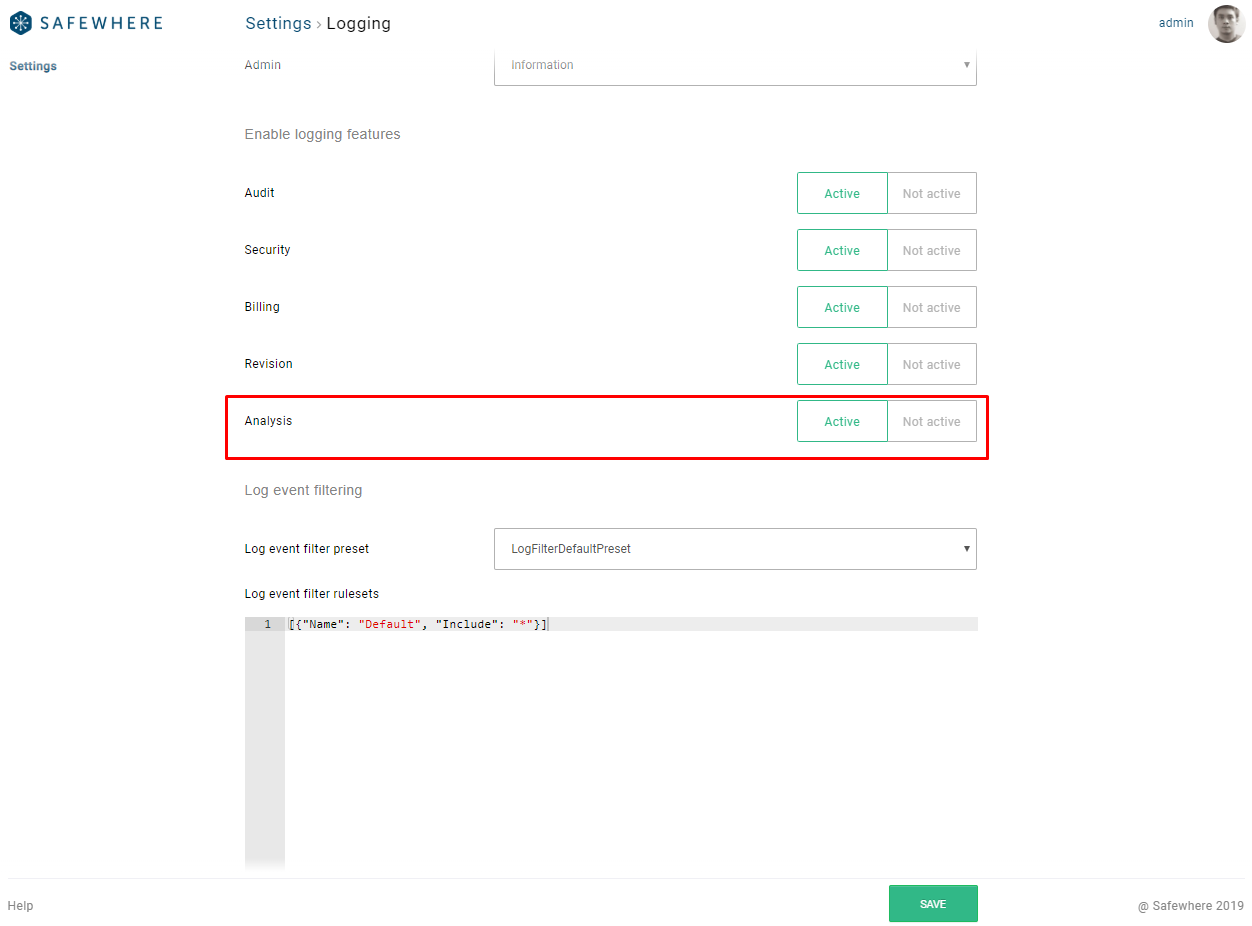Open Settings in the left sidebar
Image resolution: width=1252 pixels, height=926 pixels.
point(33,65)
